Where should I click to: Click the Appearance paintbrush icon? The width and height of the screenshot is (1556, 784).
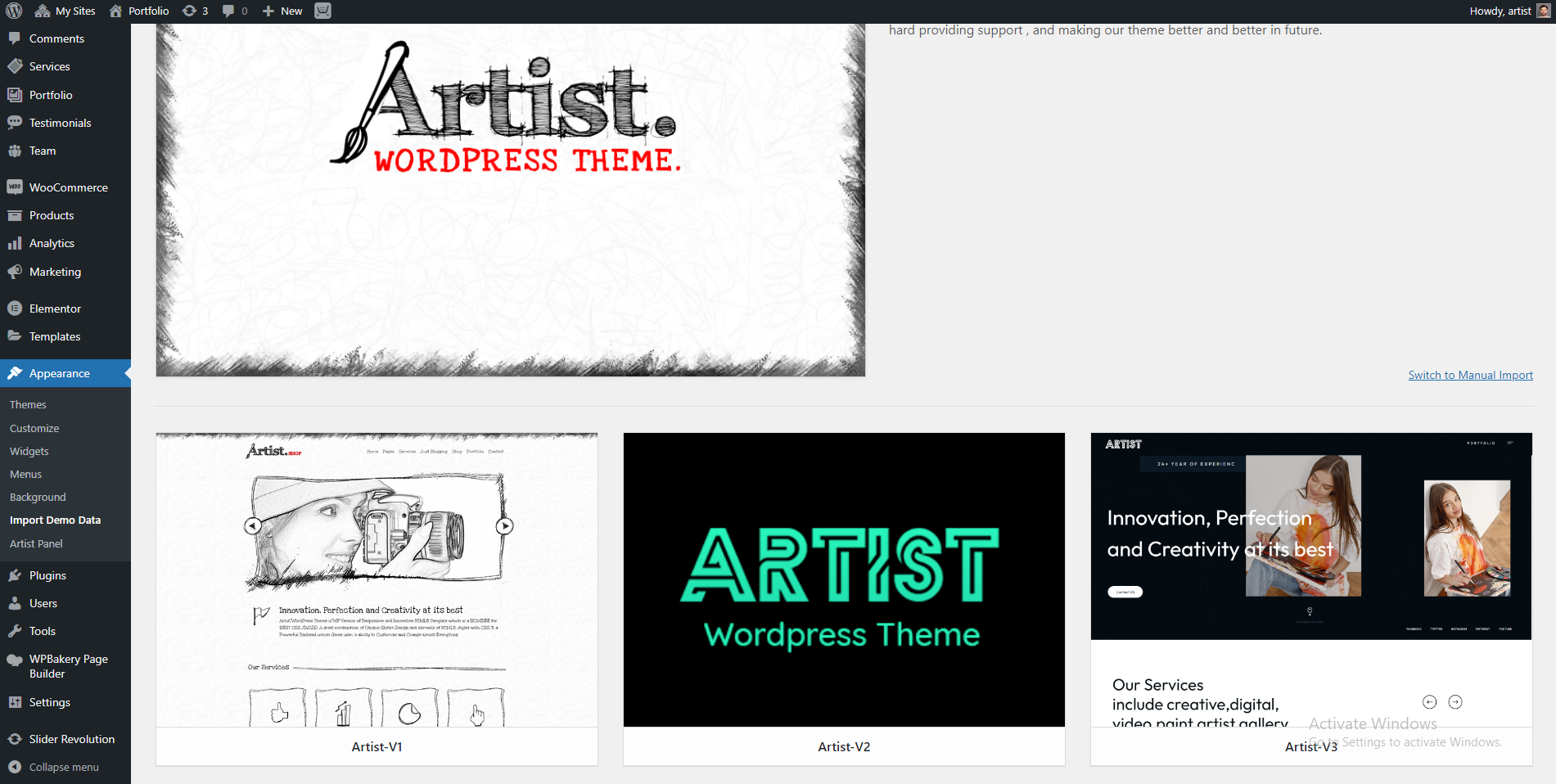[x=15, y=373]
